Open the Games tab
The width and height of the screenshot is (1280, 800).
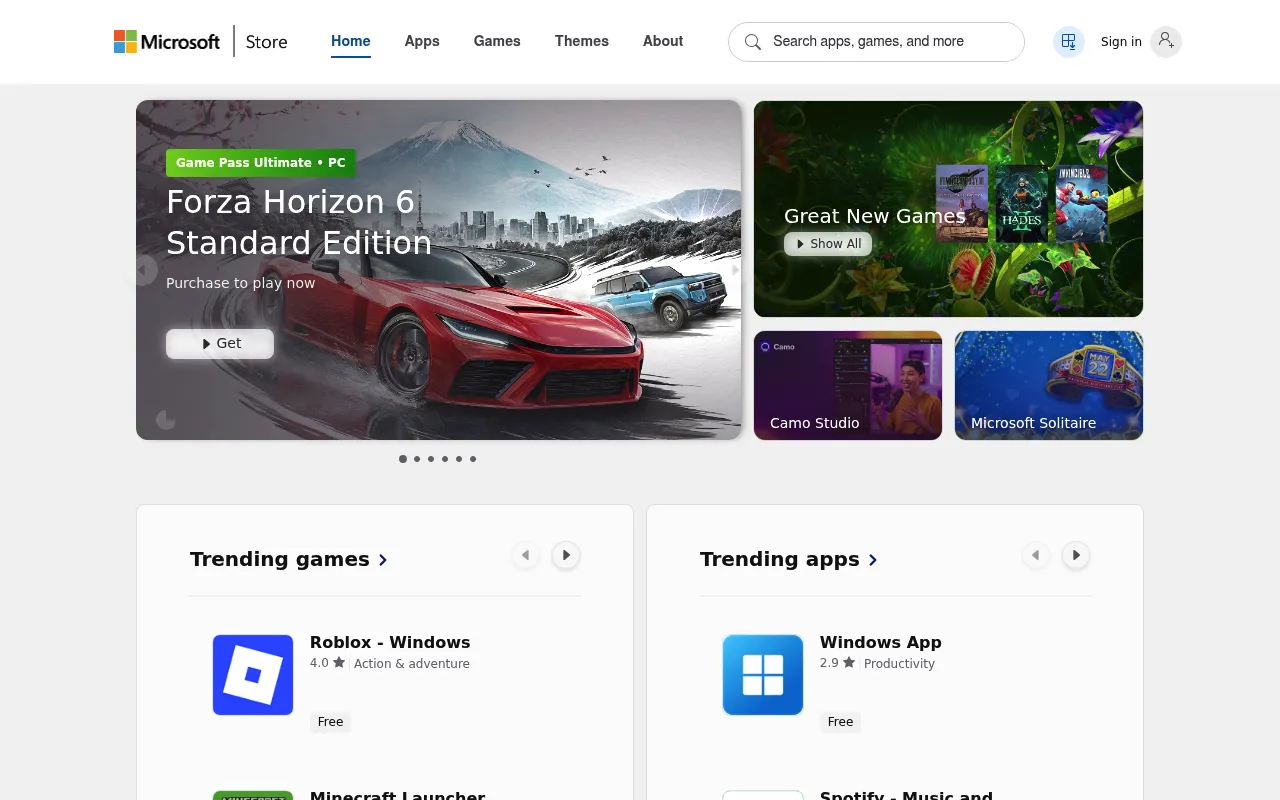point(497,41)
